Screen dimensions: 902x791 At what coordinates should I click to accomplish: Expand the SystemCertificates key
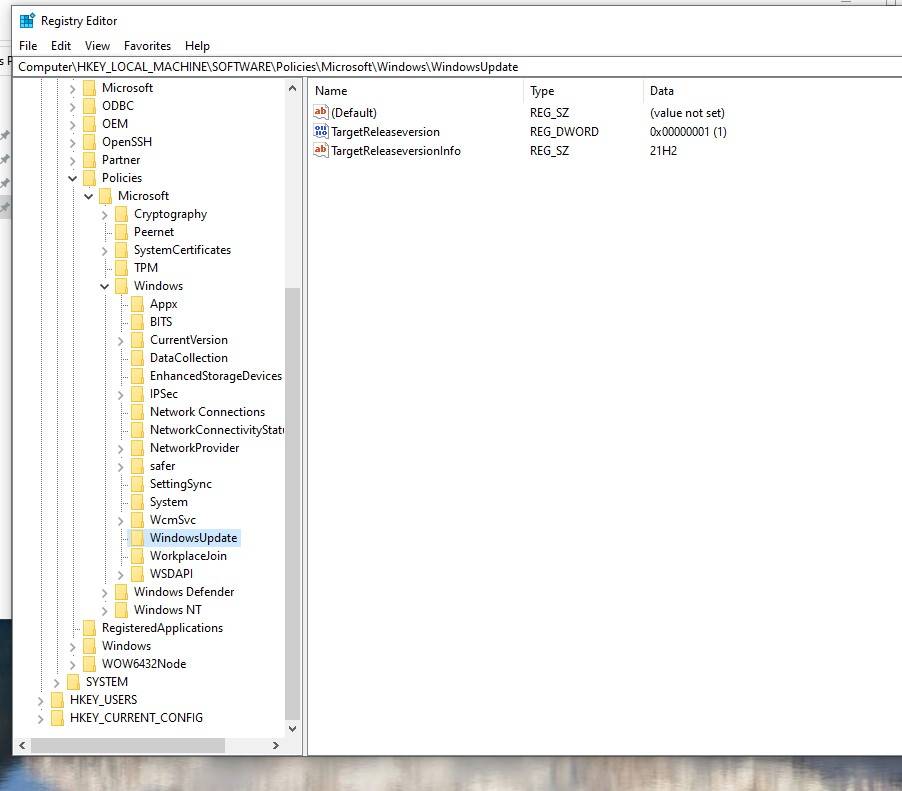tap(105, 251)
